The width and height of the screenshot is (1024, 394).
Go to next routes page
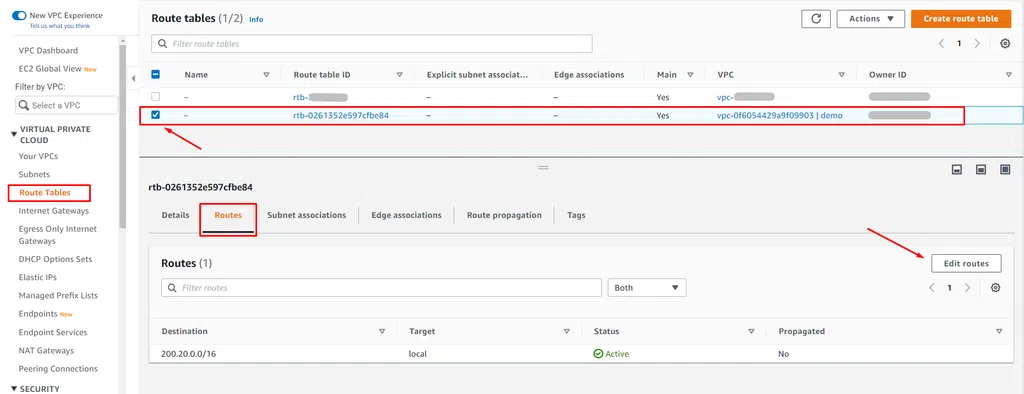pyautogui.click(x=968, y=287)
